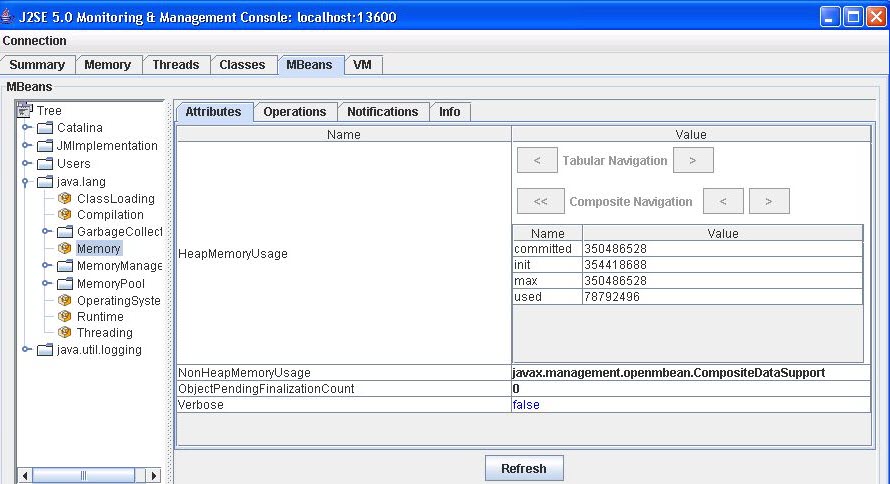Open the Connection menu
Image resolution: width=890 pixels, height=484 pixels.
click(x=35, y=41)
